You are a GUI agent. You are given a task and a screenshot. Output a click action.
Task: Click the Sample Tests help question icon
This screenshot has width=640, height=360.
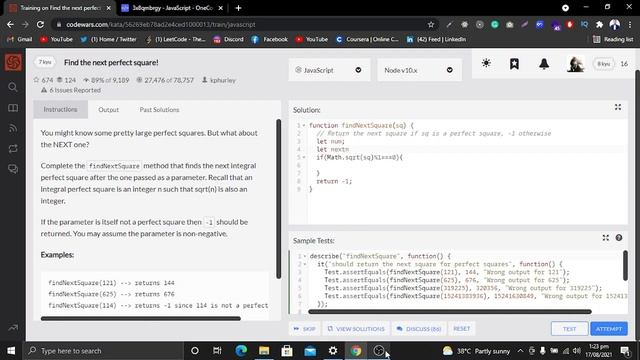pyautogui.click(x=619, y=238)
